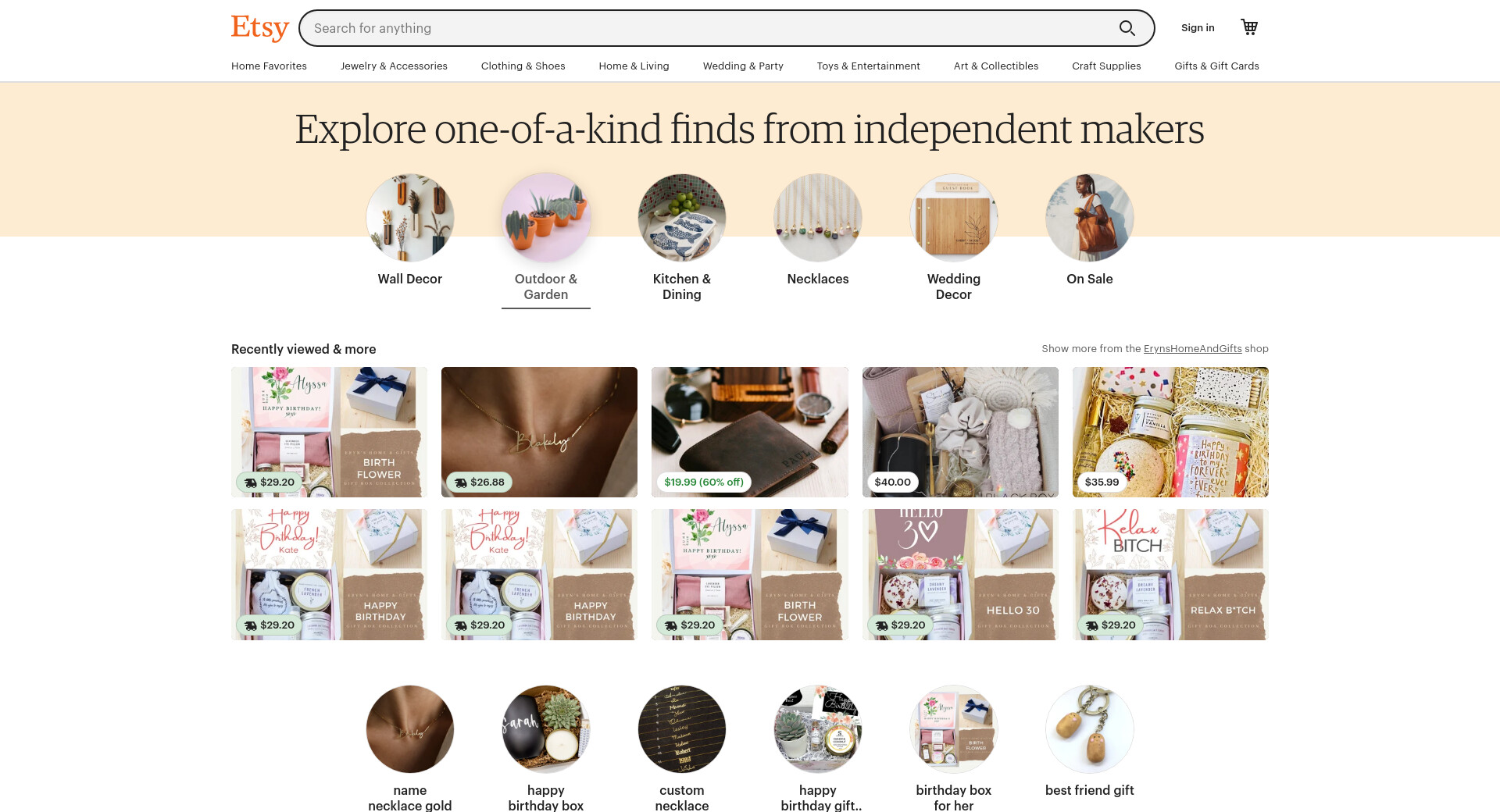Follow the ErynsHomeAndGifts shop link
This screenshot has height=812, width=1500.
[1192, 349]
